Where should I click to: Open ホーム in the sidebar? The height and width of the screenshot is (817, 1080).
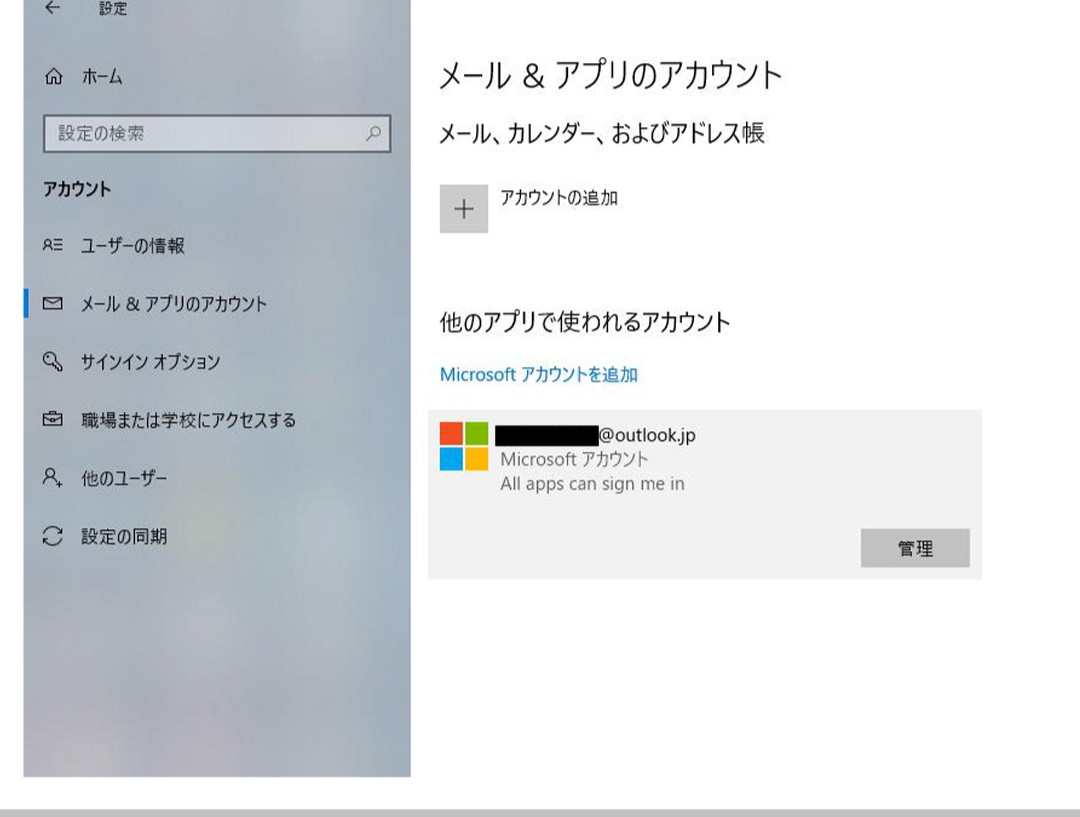click(102, 76)
